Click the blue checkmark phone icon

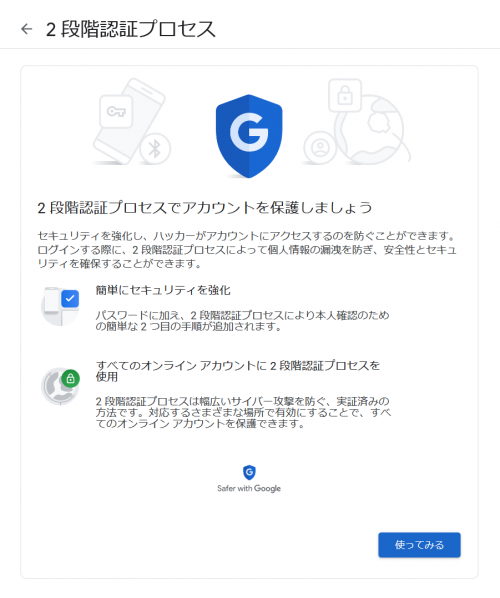(x=60, y=306)
